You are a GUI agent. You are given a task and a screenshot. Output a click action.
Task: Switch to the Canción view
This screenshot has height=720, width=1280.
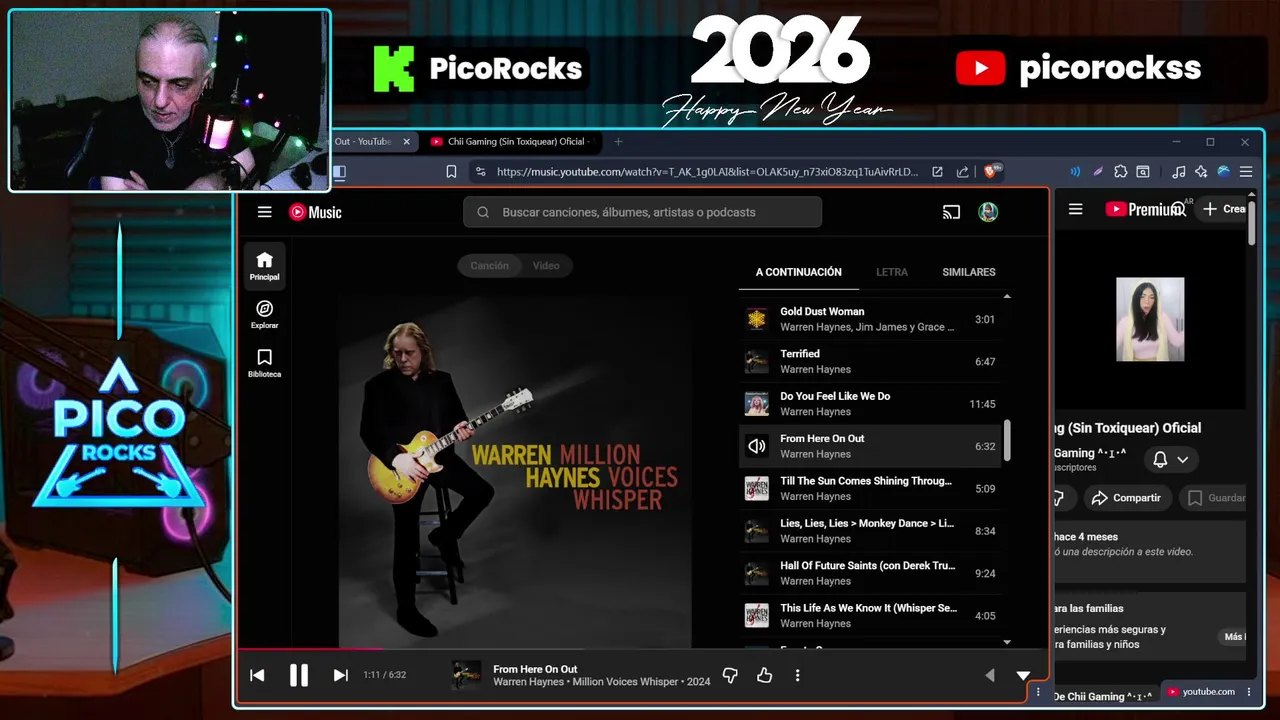[489, 266]
